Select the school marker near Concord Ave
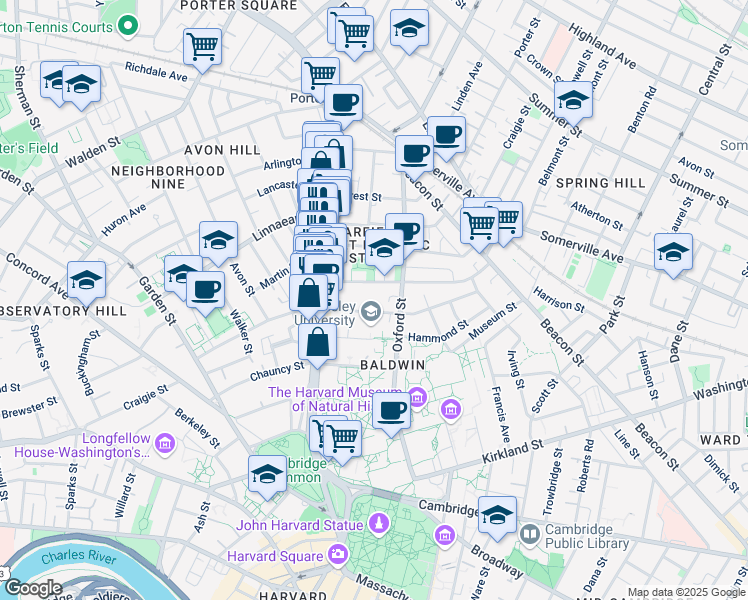Image resolution: width=748 pixels, height=600 pixels. [86, 283]
